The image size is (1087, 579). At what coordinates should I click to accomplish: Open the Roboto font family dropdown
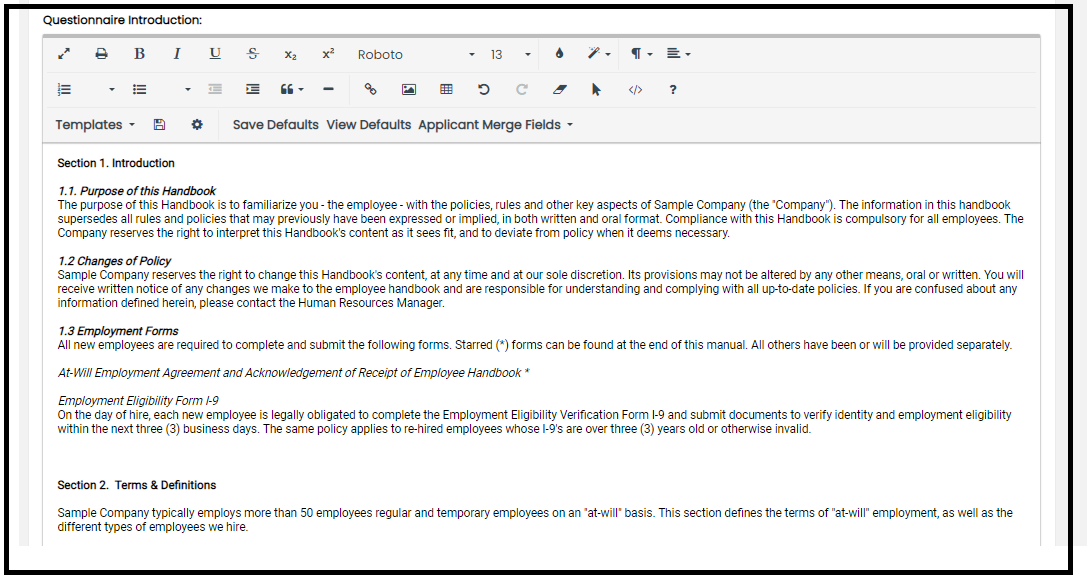coord(416,54)
